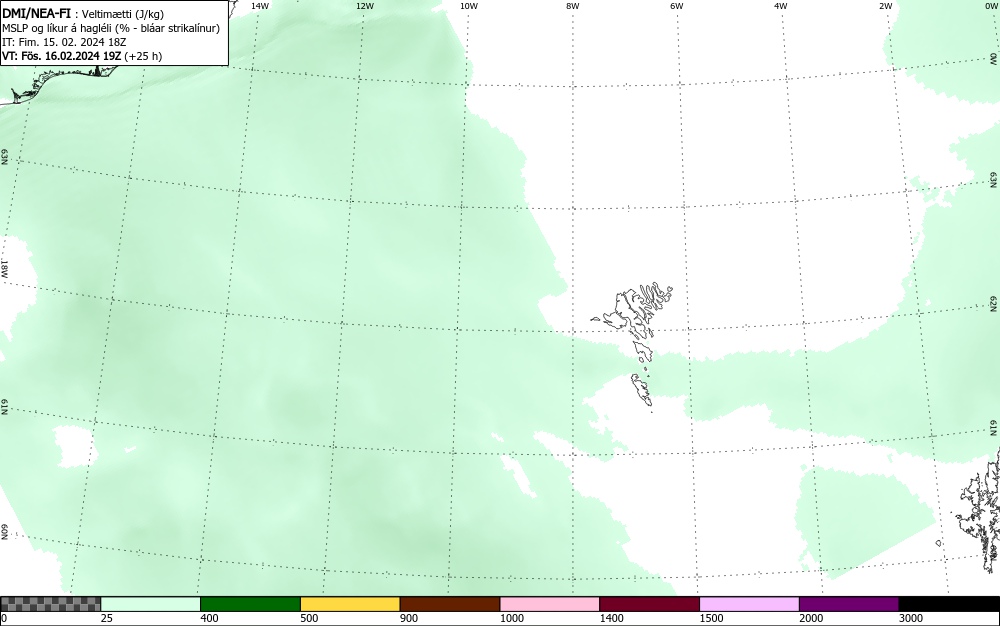The width and height of the screenshot is (1000, 626).
Task: Click the pink 1000–1400 legend swatch
Action: [550, 604]
